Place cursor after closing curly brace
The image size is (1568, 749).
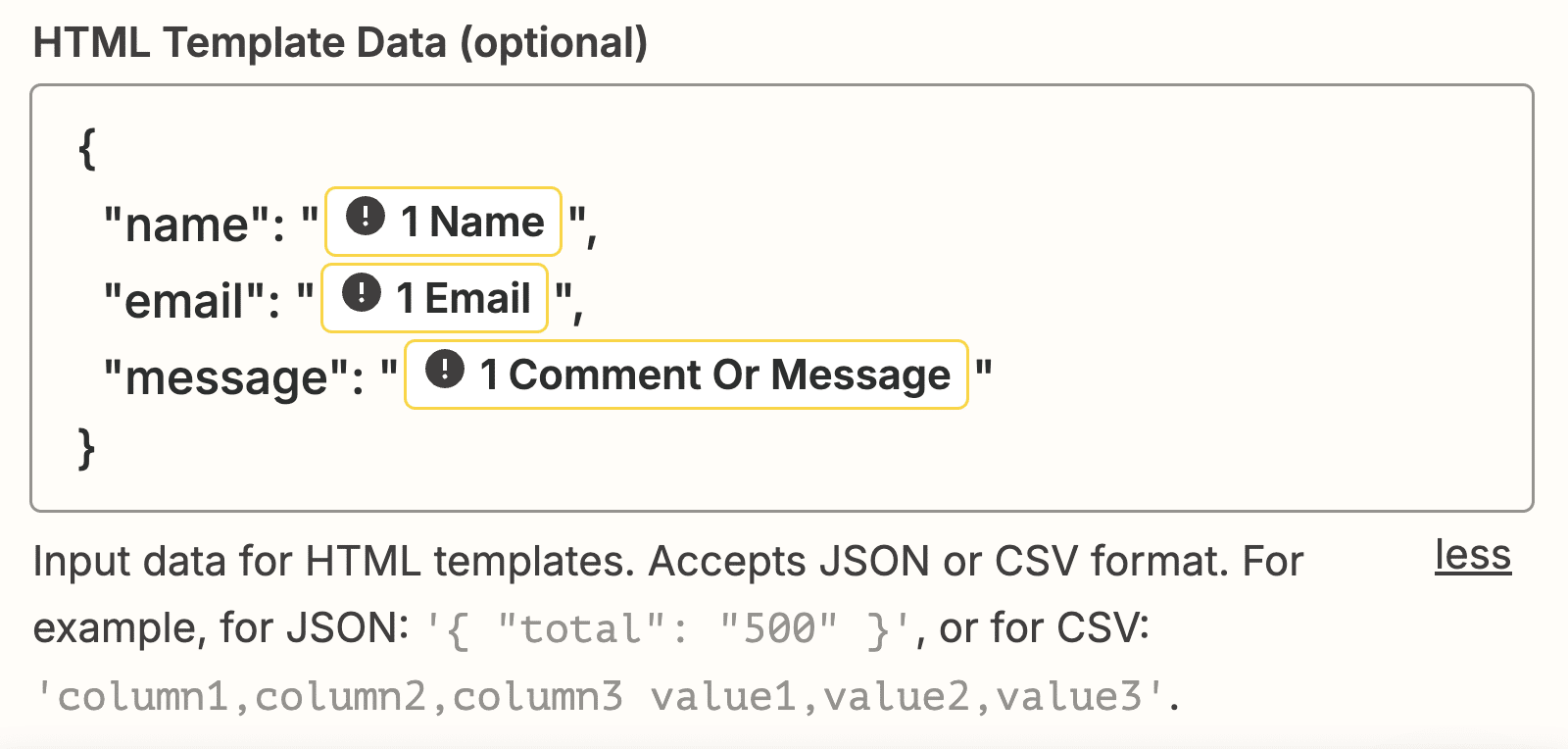click(99, 449)
